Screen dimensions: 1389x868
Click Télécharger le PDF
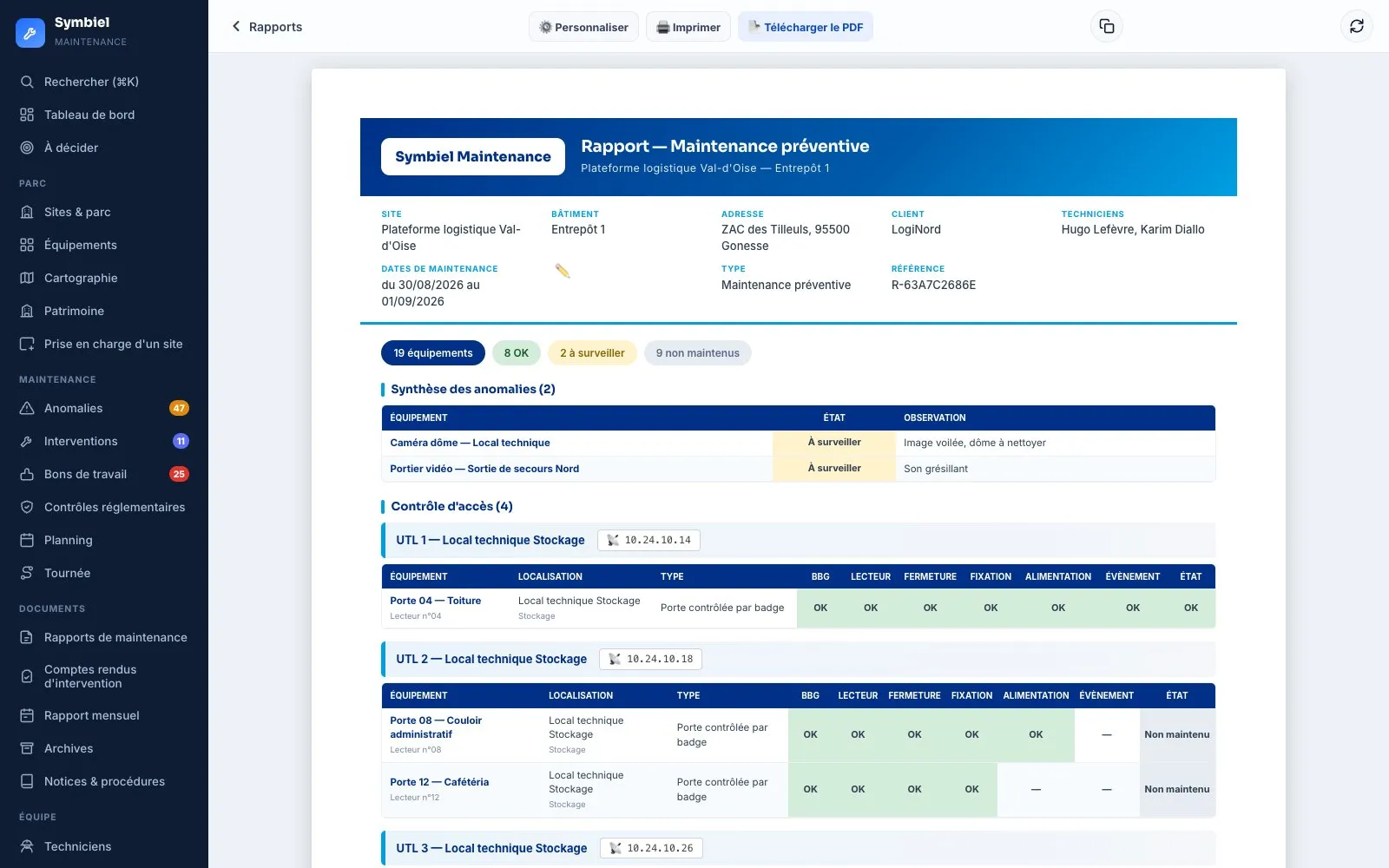(806, 27)
